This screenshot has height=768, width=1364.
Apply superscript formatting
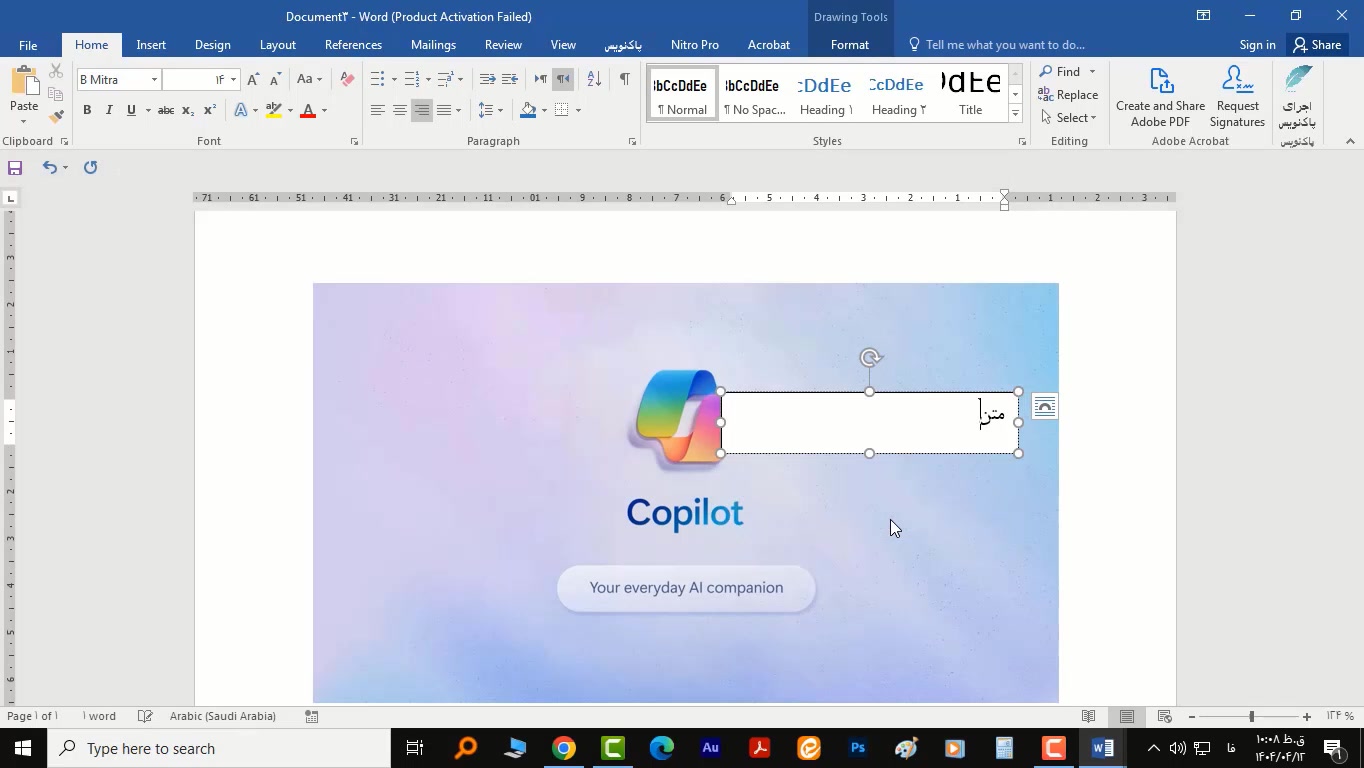pyautogui.click(x=209, y=110)
